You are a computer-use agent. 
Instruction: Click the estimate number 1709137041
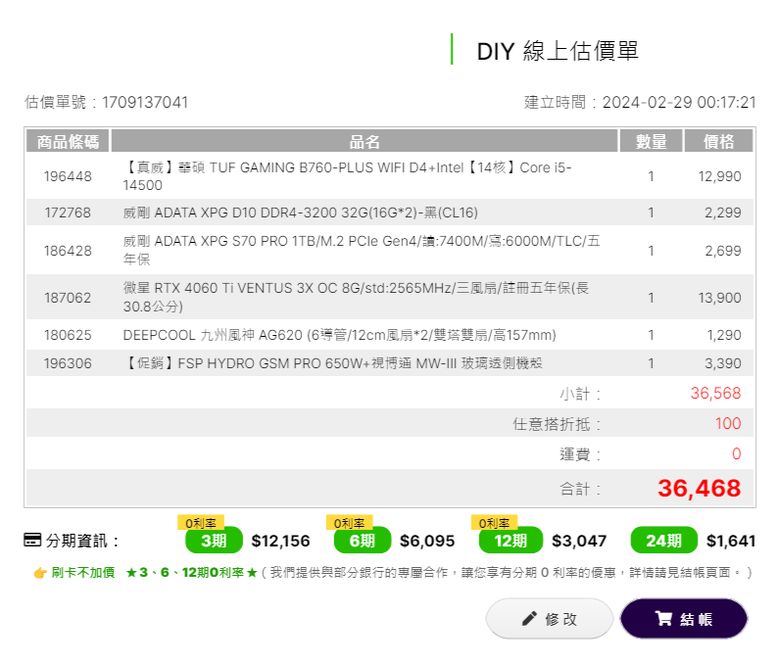[x=145, y=102]
